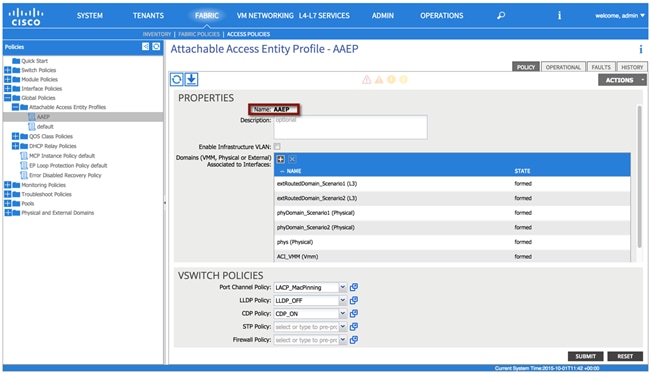
Task: Open Port Channel Policy dropdown
Action: [343, 287]
